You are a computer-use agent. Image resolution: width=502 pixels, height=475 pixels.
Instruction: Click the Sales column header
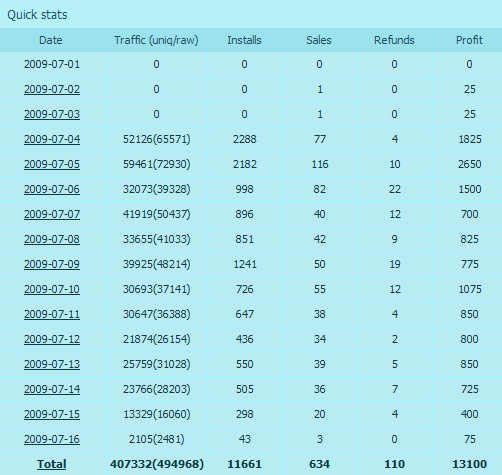(319, 40)
